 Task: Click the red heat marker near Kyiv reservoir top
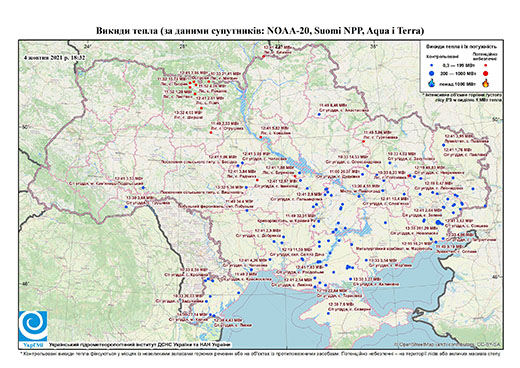pyautogui.click(x=263, y=57)
